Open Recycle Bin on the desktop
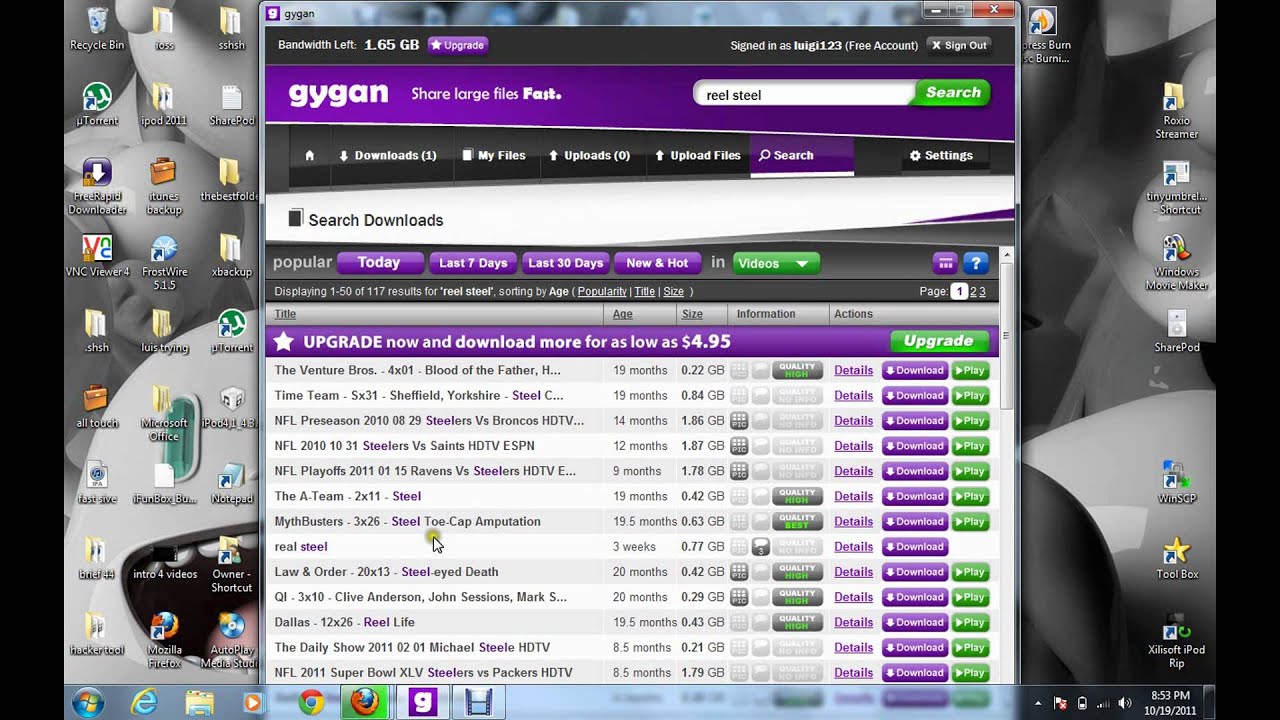This screenshot has height=720, width=1280. point(97,28)
